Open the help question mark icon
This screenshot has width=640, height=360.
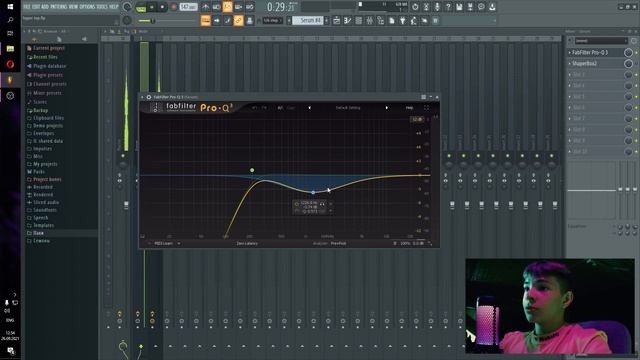(448, 7)
